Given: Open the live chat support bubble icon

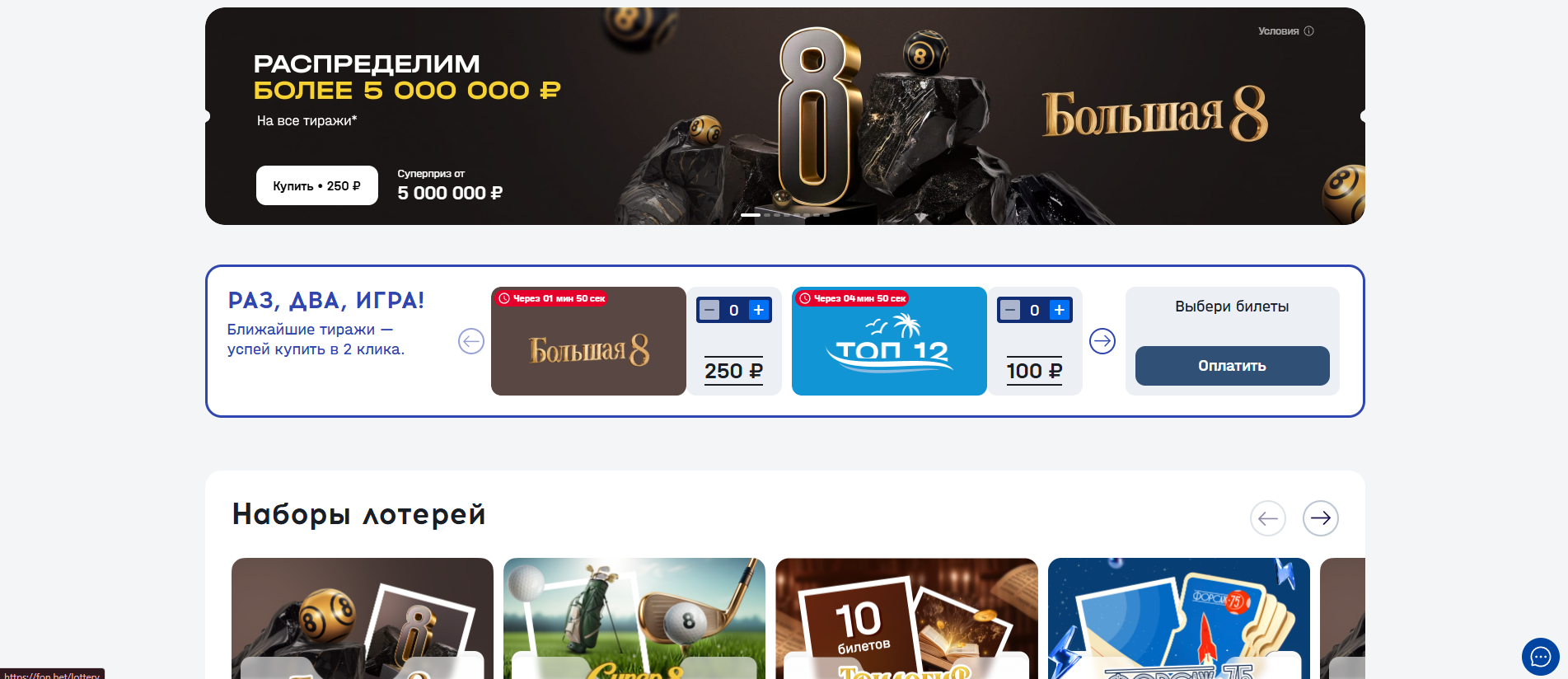Looking at the screenshot, I should pos(1540,657).
